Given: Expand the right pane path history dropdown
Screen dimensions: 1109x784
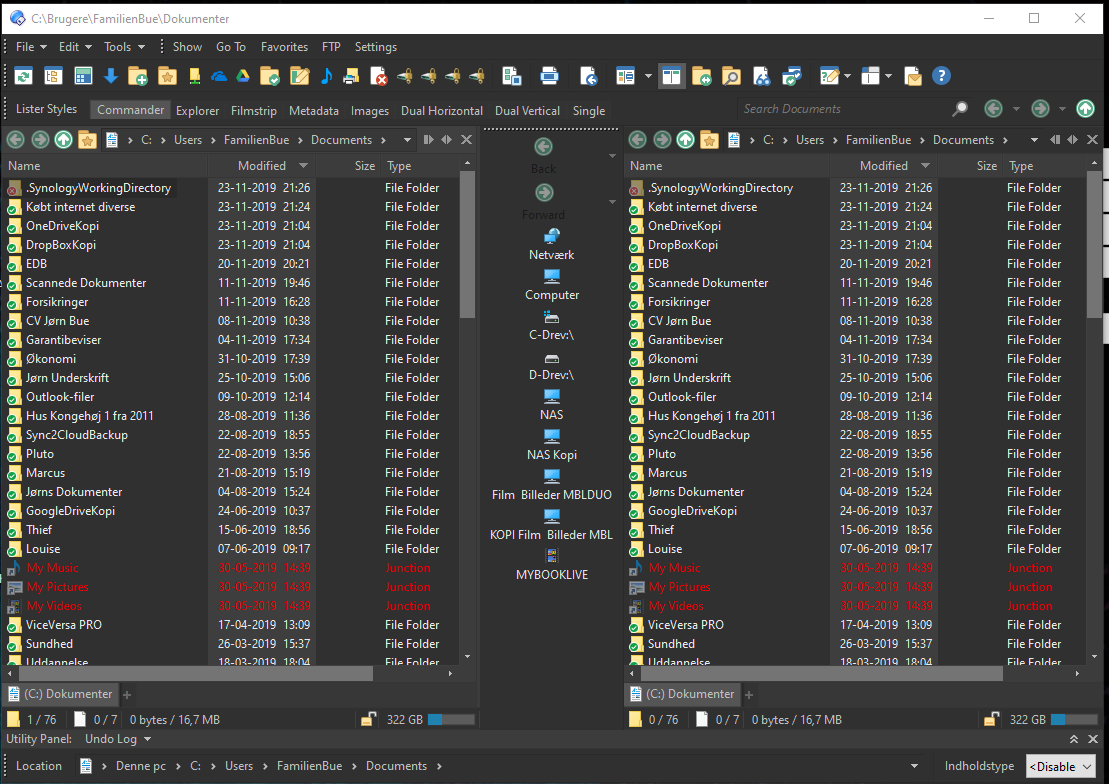Looking at the screenshot, I should 1034,139.
